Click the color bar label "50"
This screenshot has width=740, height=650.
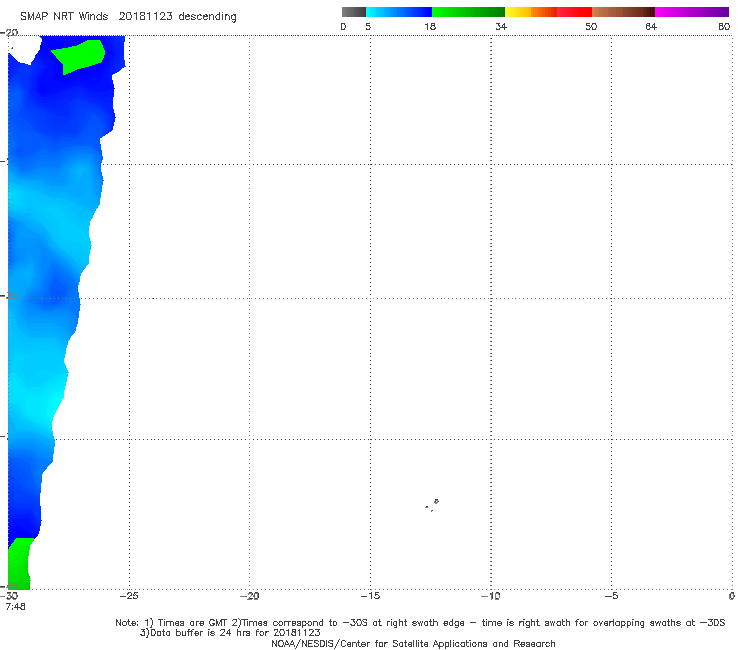coord(591,27)
